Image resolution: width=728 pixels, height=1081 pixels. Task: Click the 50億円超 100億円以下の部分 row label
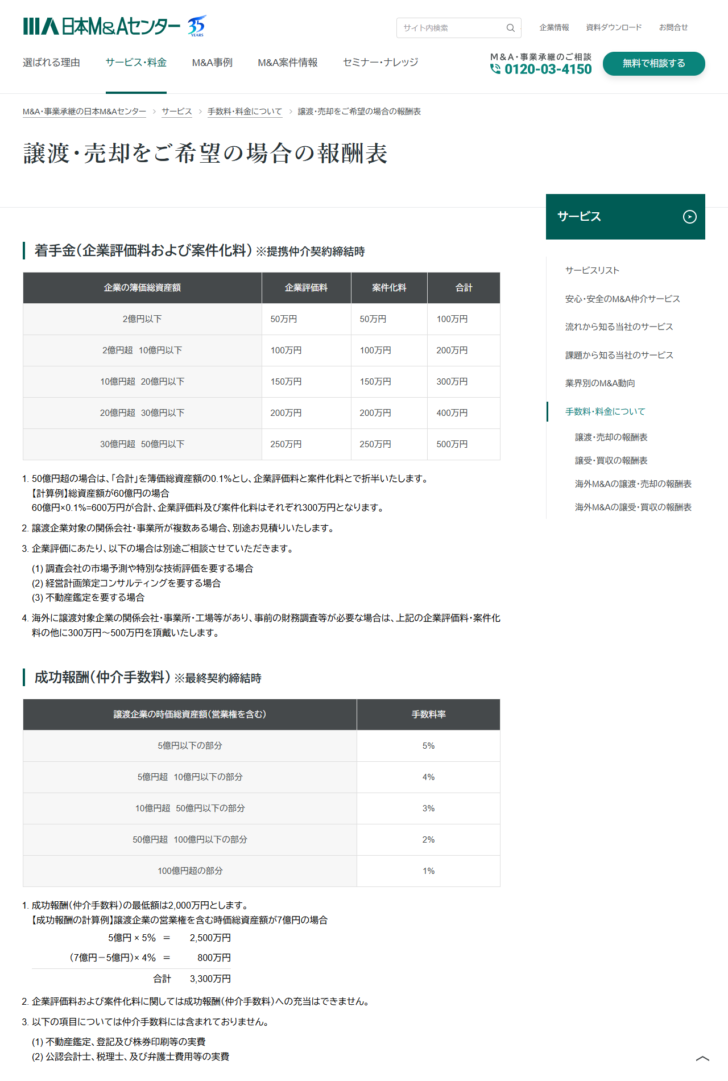click(190, 840)
